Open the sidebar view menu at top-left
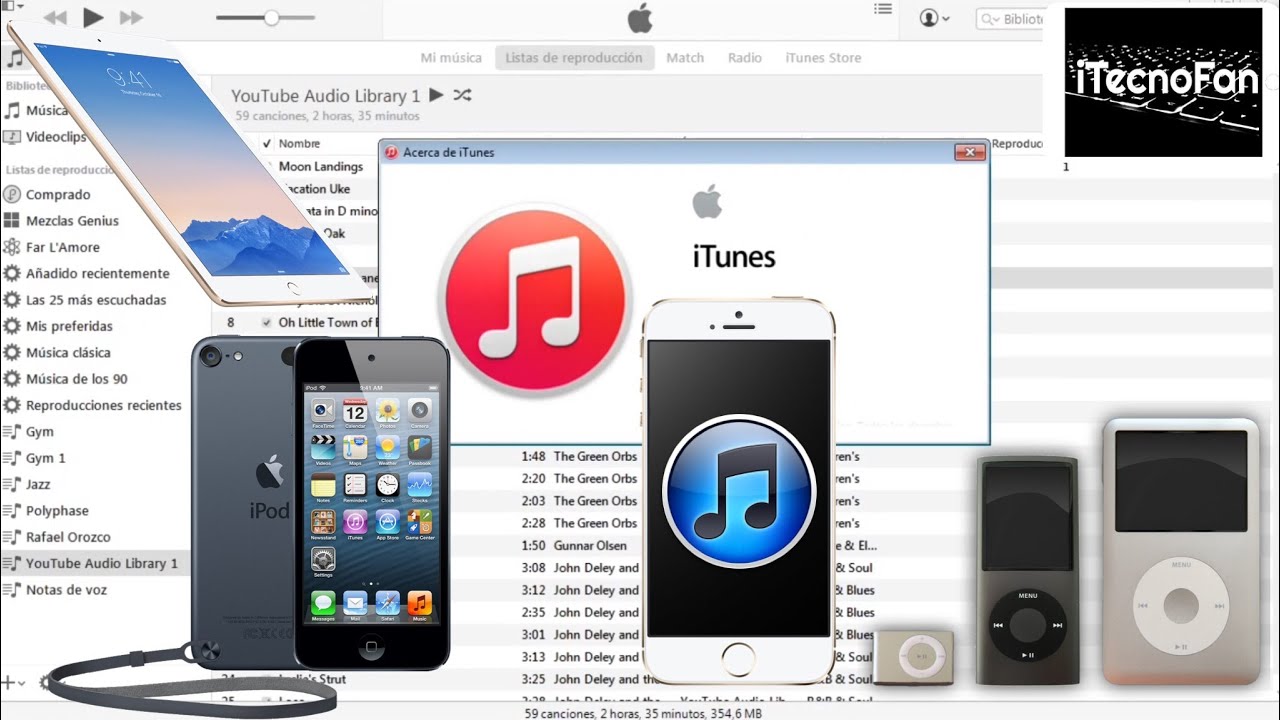The width and height of the screenshot is (1280, 720). [14, 5]
